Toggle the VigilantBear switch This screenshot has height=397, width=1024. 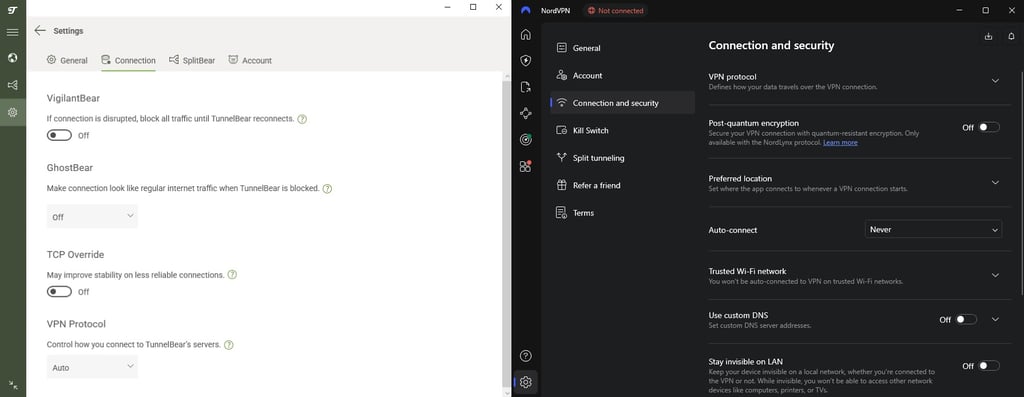pos(59,135)
